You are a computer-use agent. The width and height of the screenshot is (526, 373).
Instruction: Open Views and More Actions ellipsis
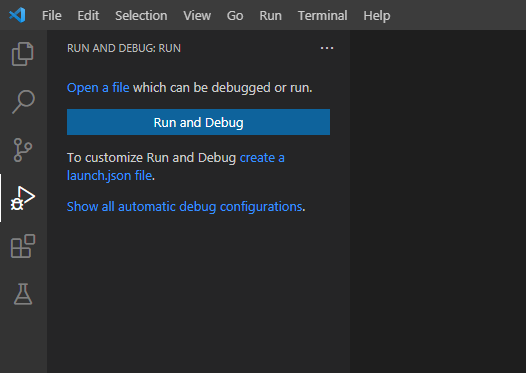[x=327, y=48]
